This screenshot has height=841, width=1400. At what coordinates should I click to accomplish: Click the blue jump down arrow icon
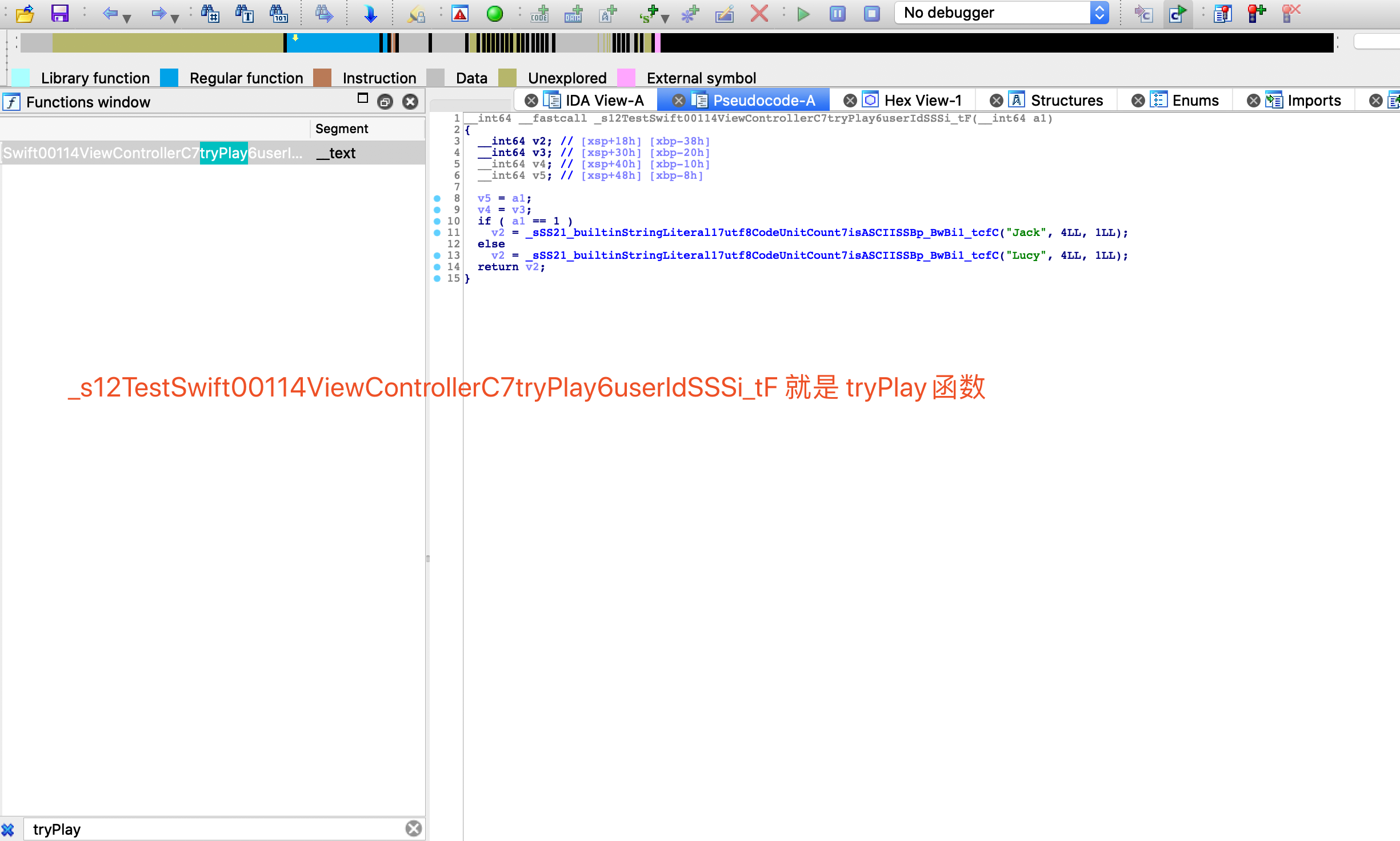point(370,13)
